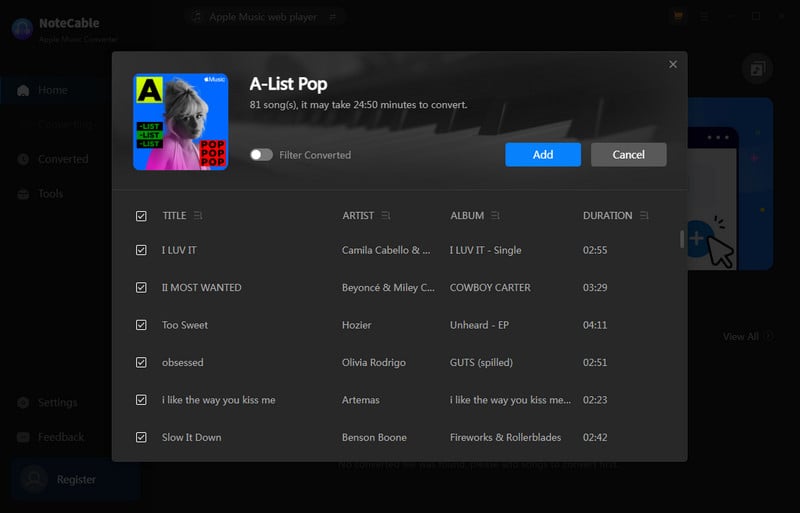Click the A-List Pop playlist cover art
Image resolution: width=800 pixels, height=513 pixels.
click(181, 121)
